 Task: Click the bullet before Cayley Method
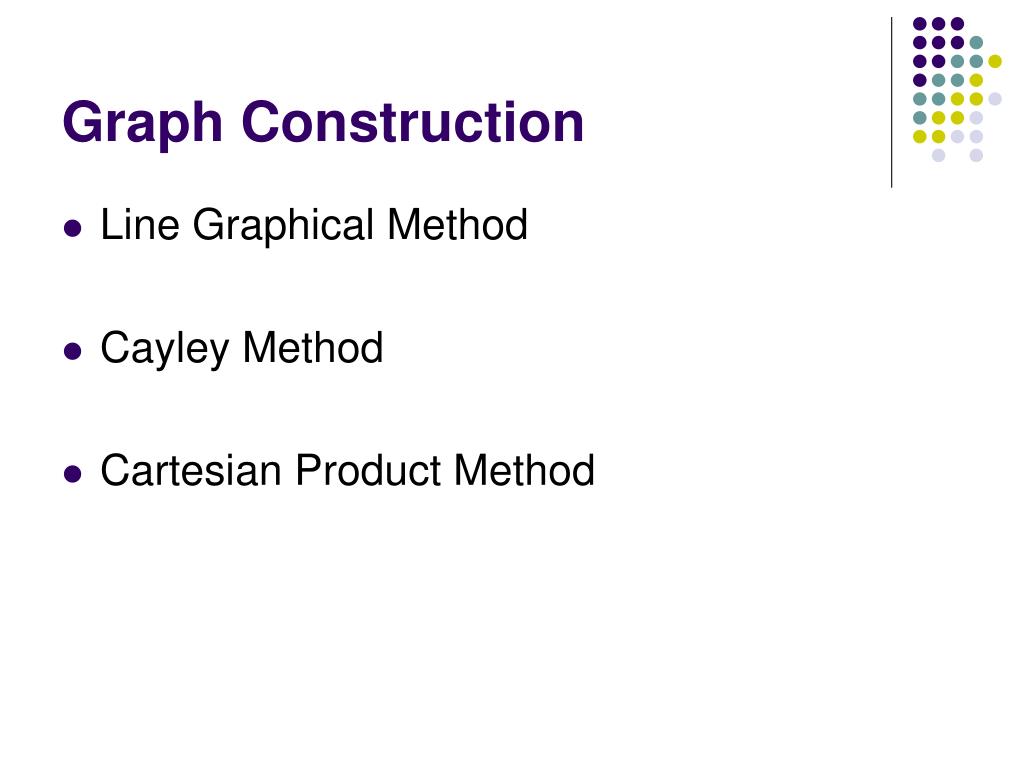coord(72,351)
